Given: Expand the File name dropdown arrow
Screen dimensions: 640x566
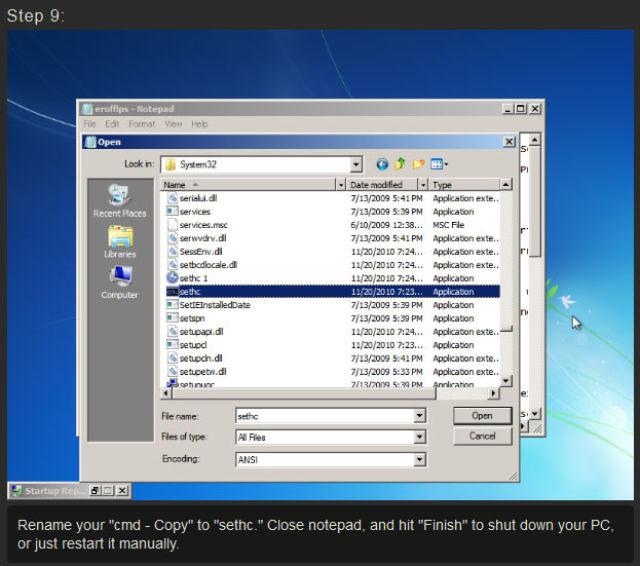Looking at the screenshot, I should coord(419,415).
